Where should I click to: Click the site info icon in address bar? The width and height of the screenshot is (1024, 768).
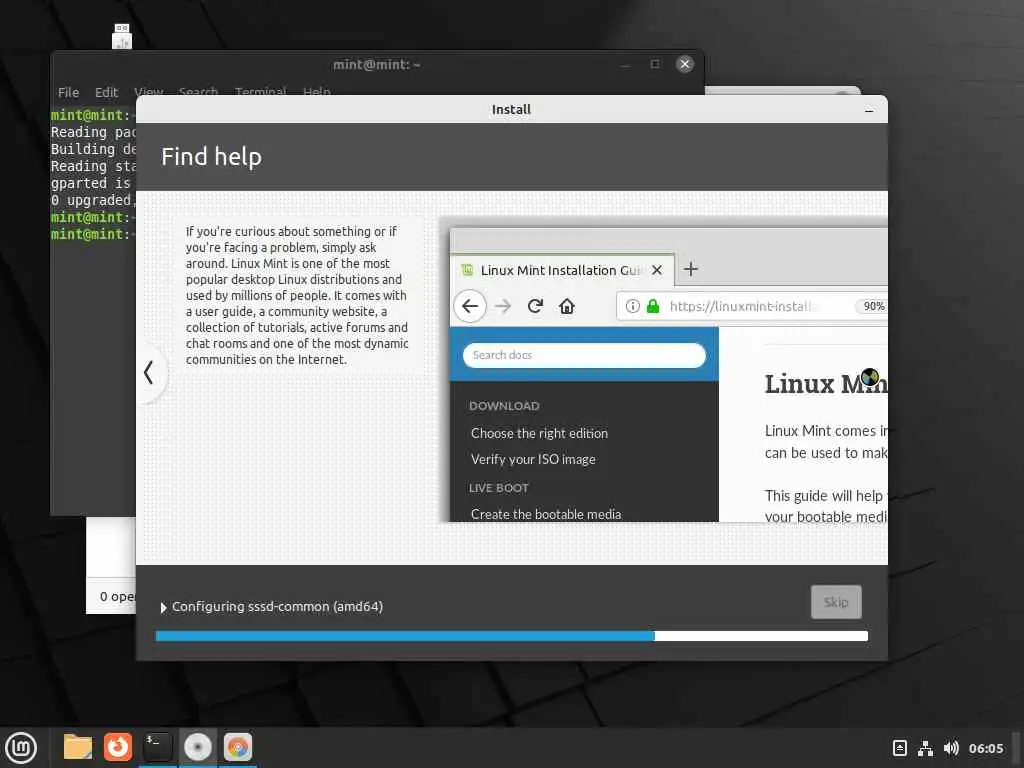(632, 306)
